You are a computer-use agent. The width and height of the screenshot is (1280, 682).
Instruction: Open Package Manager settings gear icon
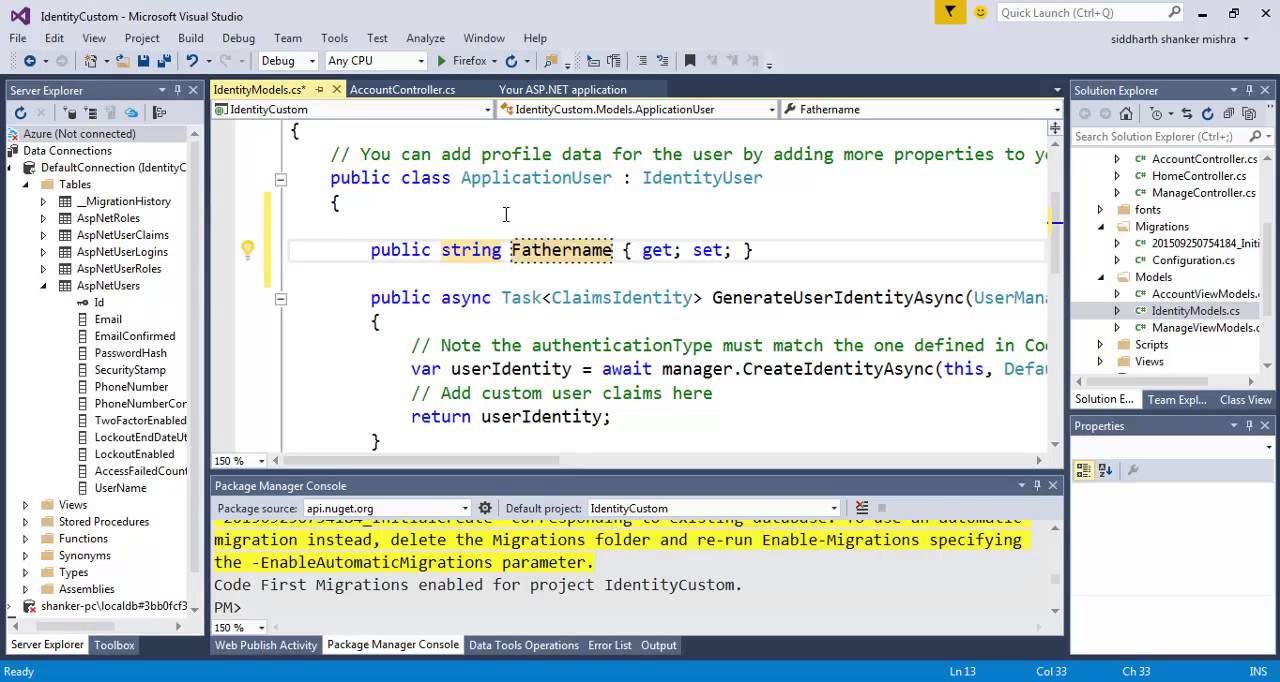click(485, 508)
